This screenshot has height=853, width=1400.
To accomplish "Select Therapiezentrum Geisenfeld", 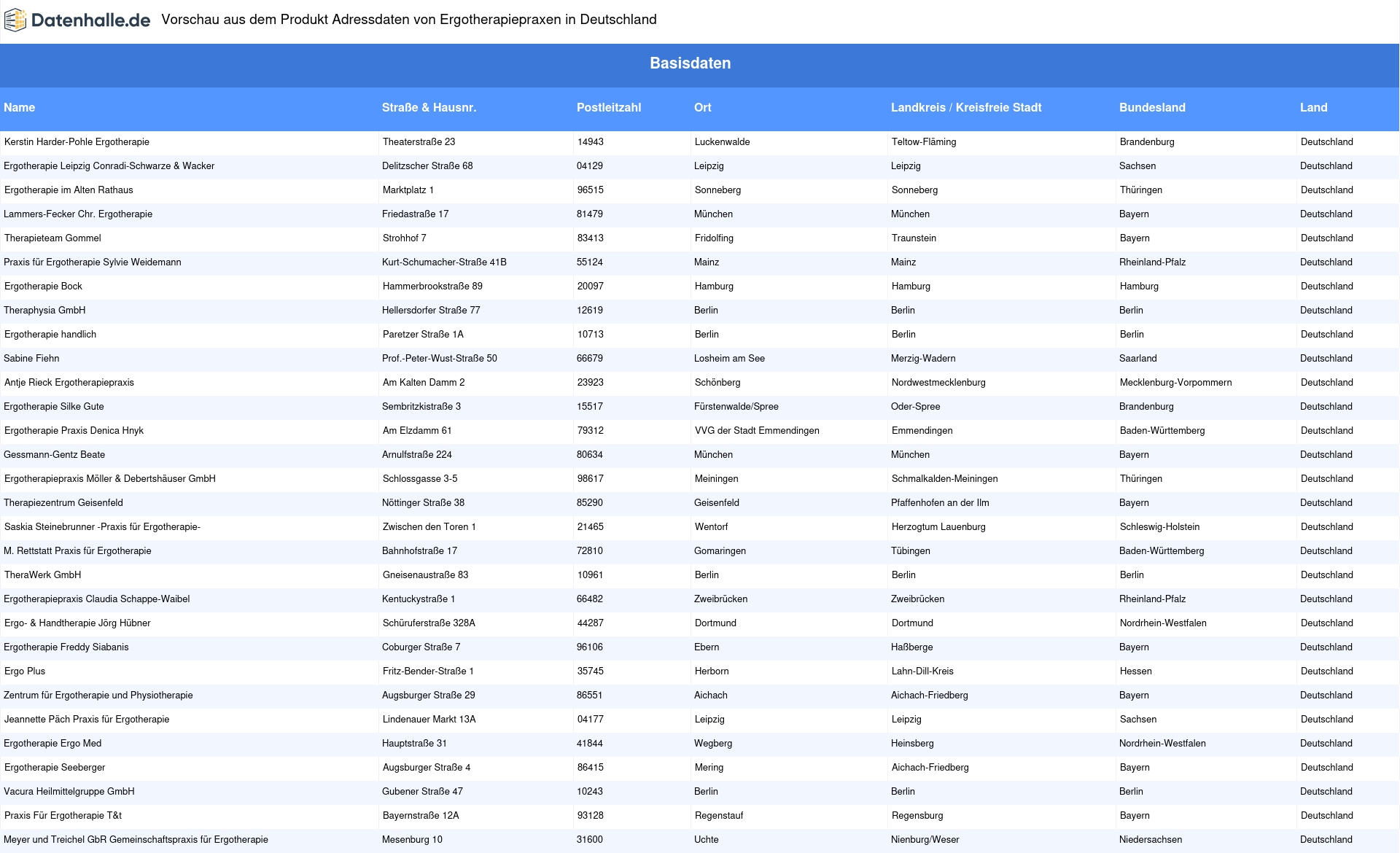I will point(63,503).
